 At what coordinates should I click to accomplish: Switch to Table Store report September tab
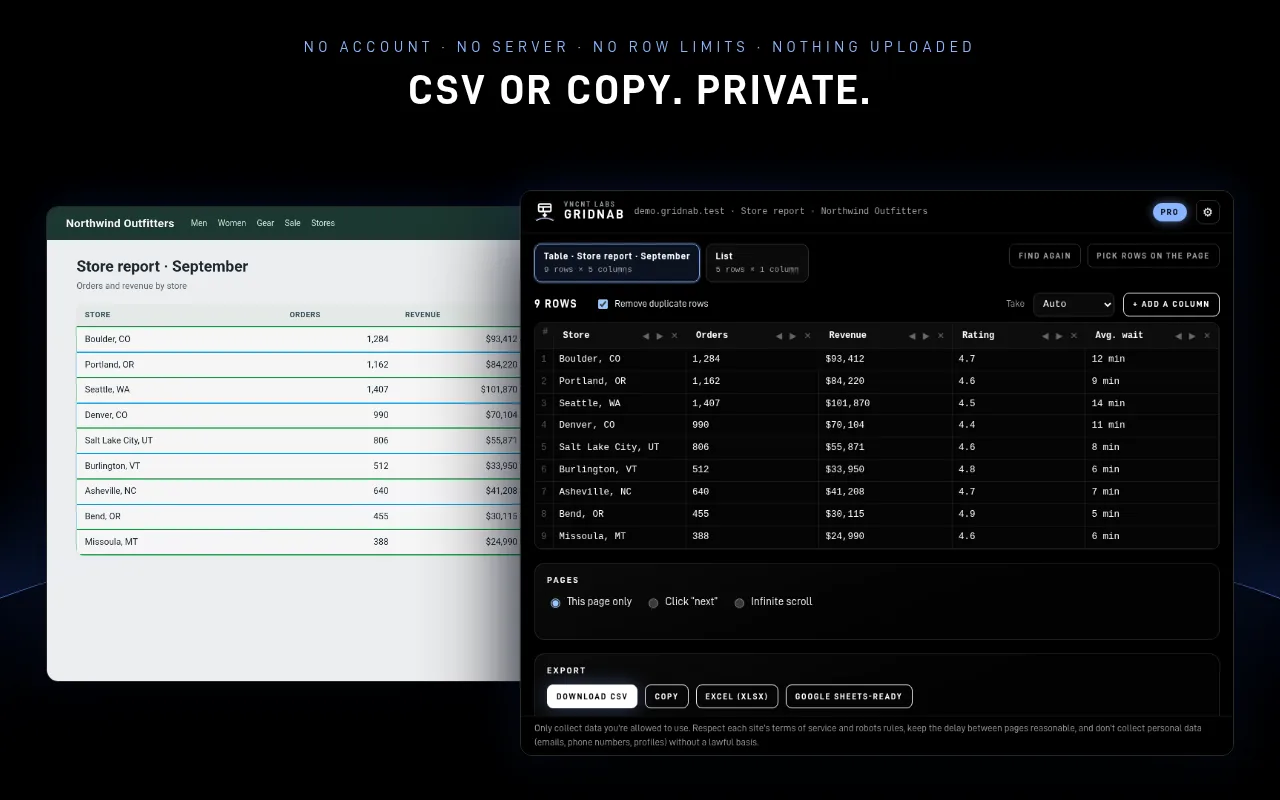coord(617,263)
